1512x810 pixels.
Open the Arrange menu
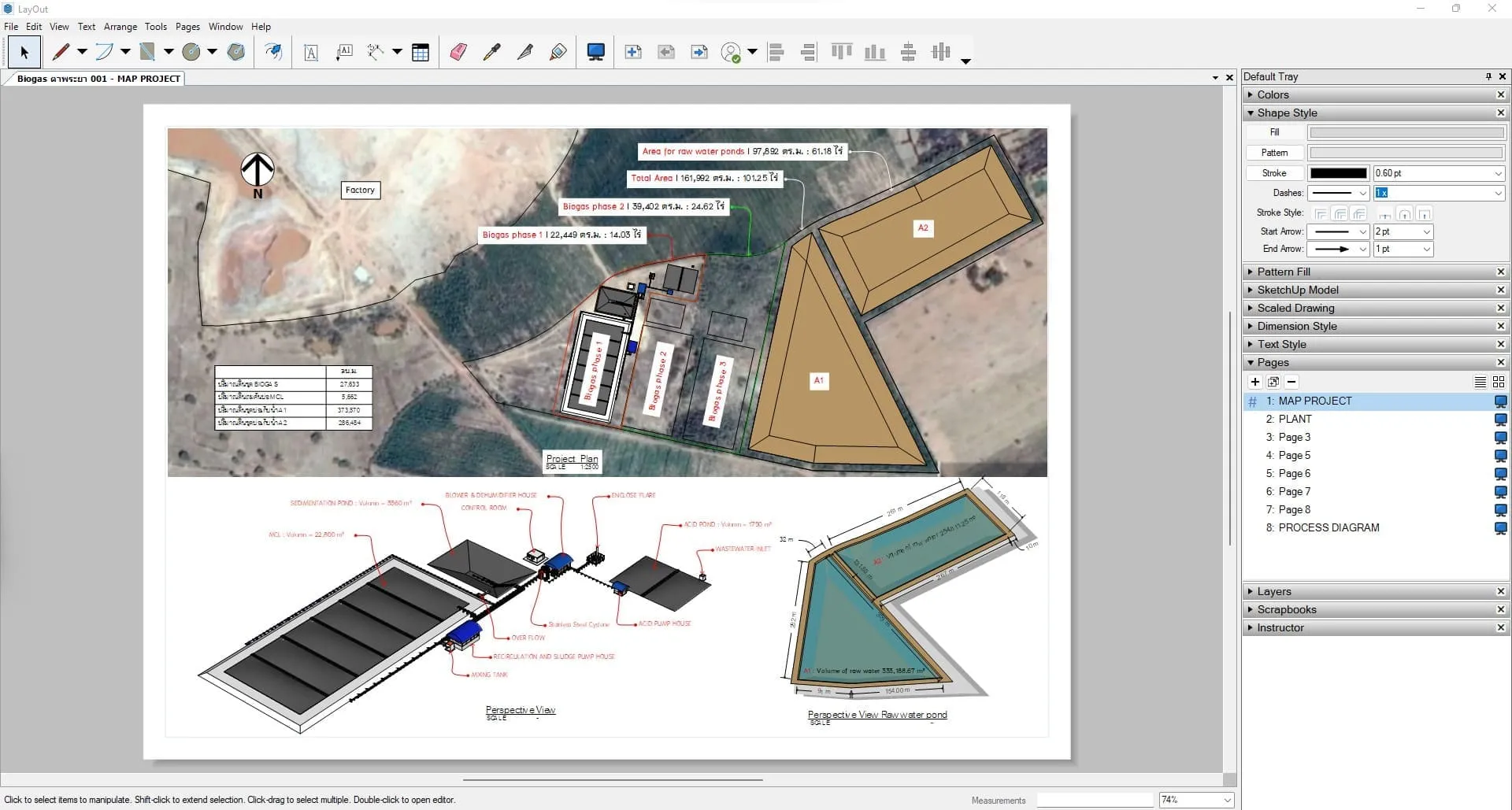pos(120,26)
